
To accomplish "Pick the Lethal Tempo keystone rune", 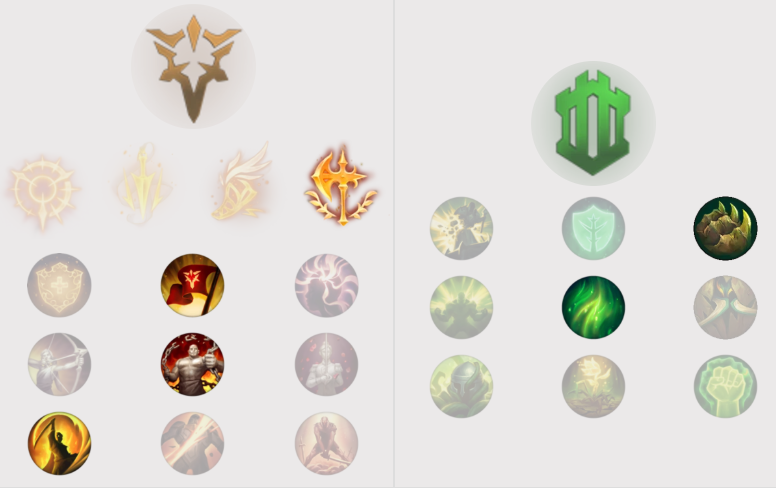I will pos(143,184).
